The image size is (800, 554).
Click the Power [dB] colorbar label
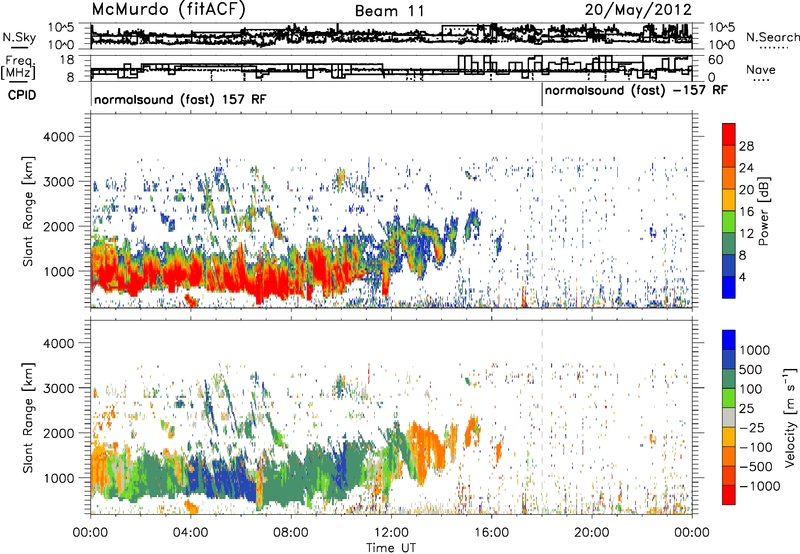click(x=763, y=211)
